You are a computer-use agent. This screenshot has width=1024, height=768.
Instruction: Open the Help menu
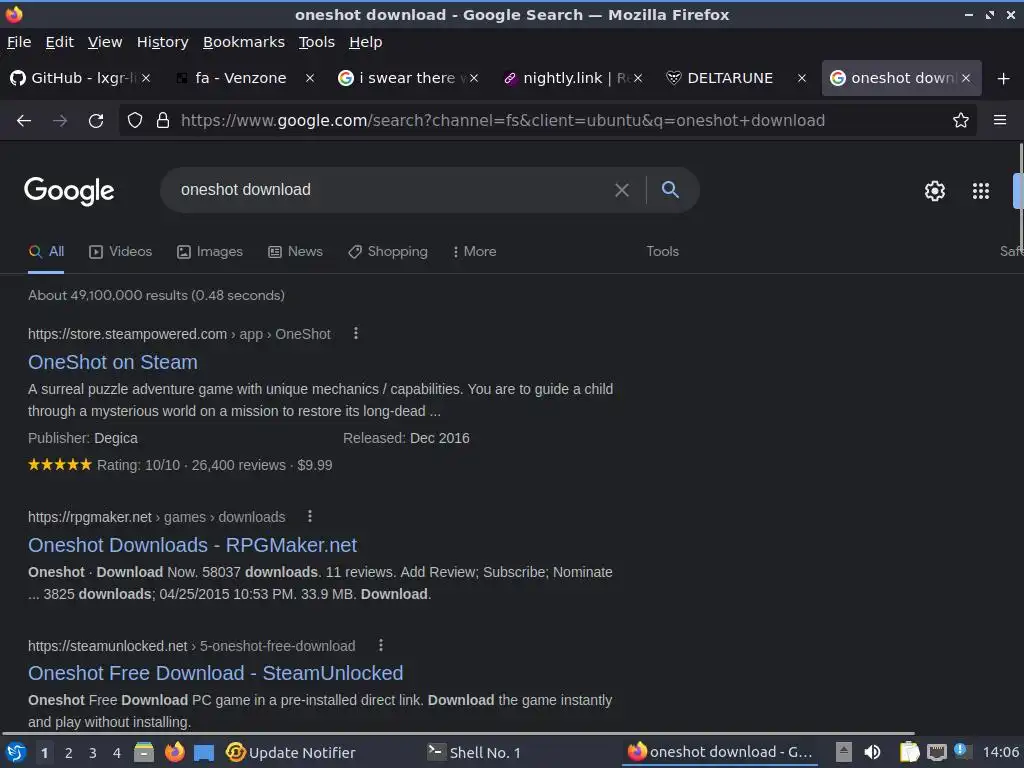(x=366, y=42)
